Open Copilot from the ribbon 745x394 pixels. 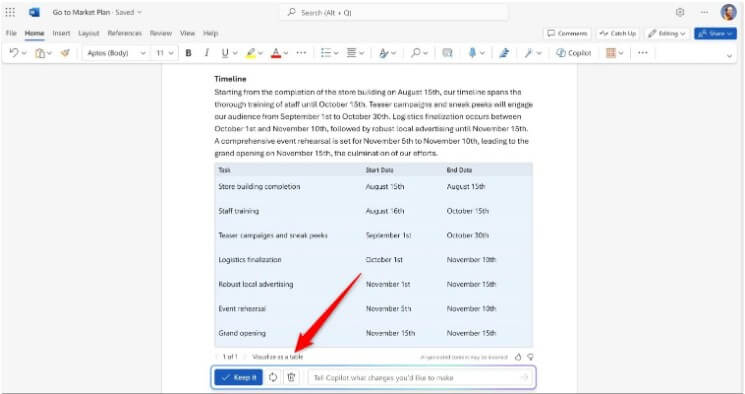pos(574,53)
